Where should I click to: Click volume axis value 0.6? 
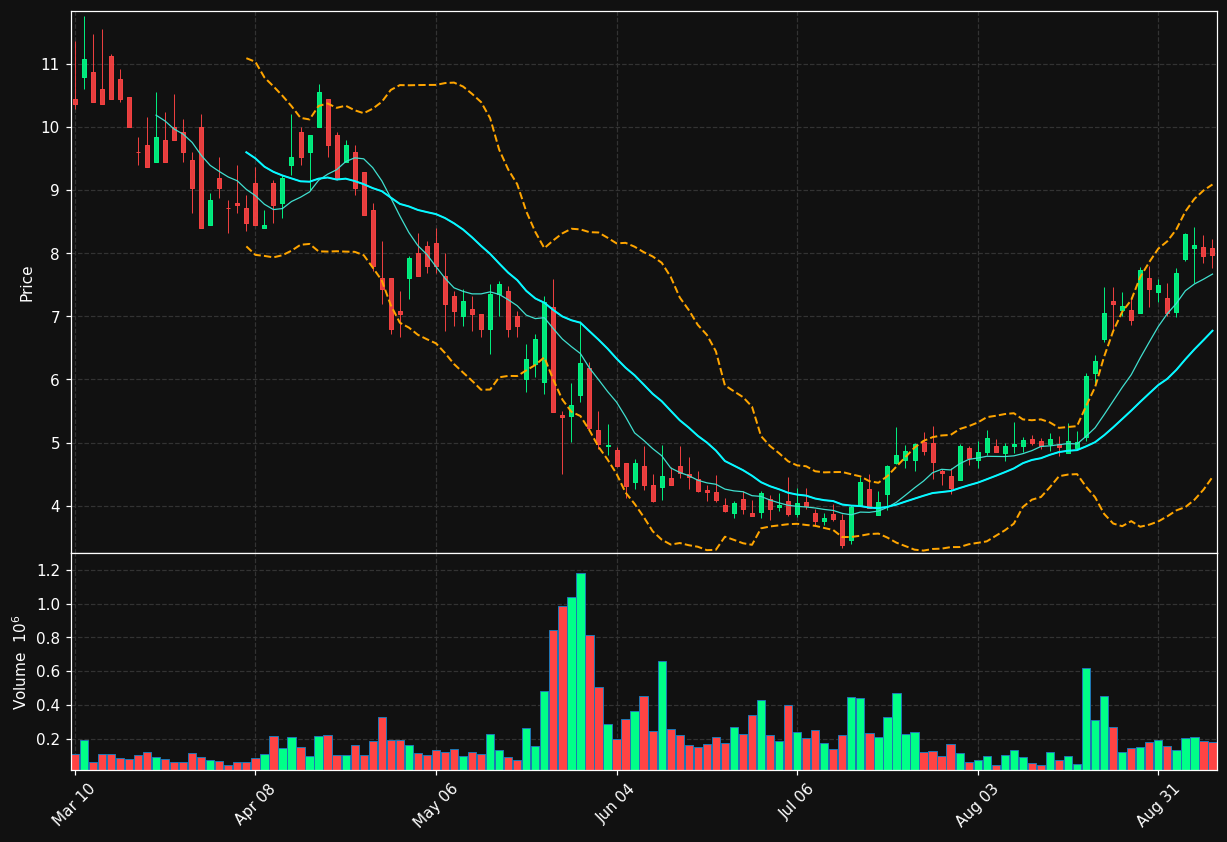tap(49, 672)
